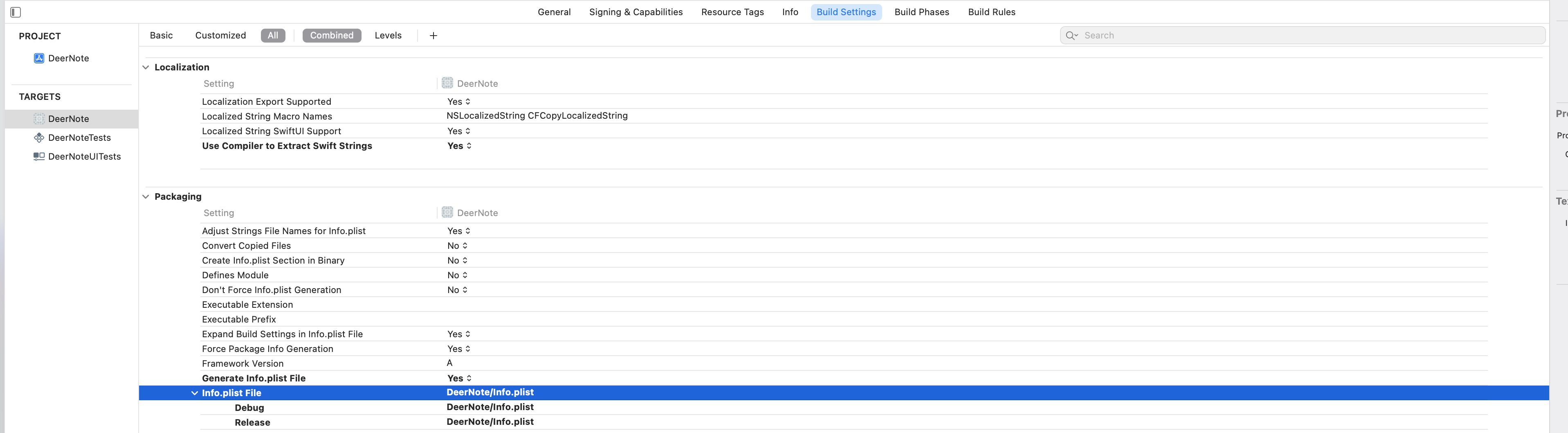Viewport: 1568px width, 433px height.
Task: Select the Release configuration row
Action: [x=844, y=422]
